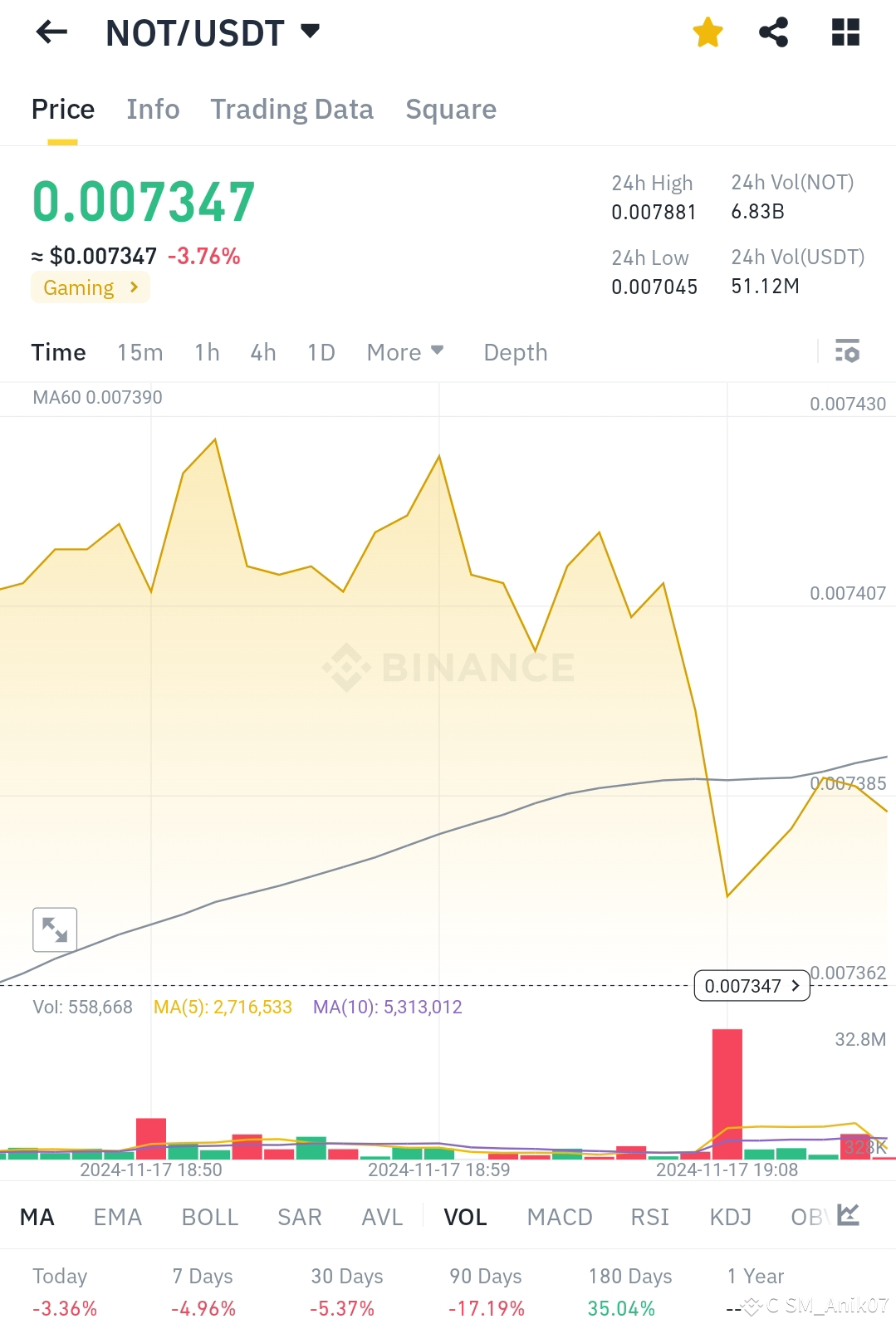Select the 1D chart interval
Screen dimensions: 896x1324
point(321,352)
